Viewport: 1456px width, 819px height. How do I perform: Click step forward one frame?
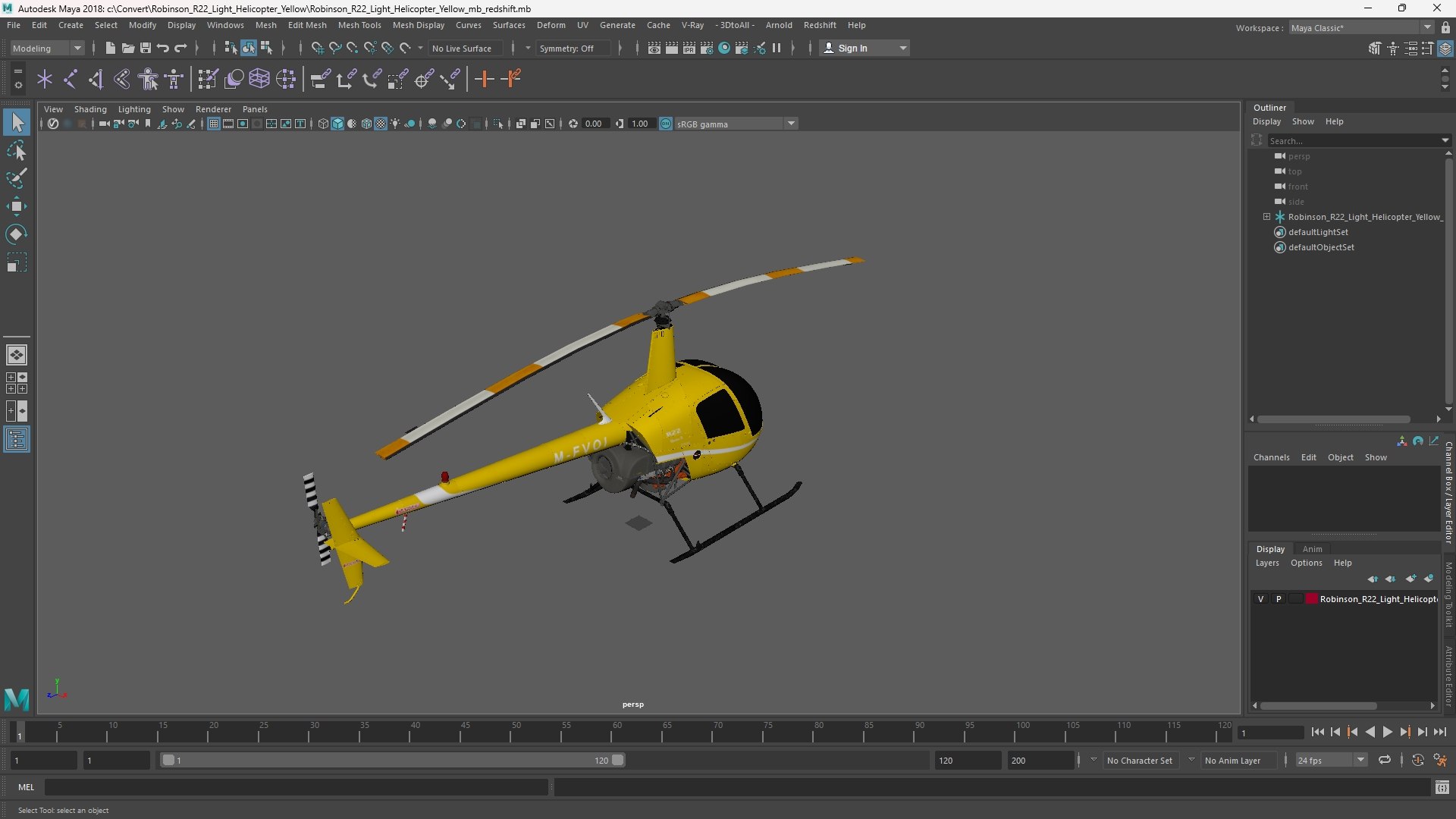1422,732
